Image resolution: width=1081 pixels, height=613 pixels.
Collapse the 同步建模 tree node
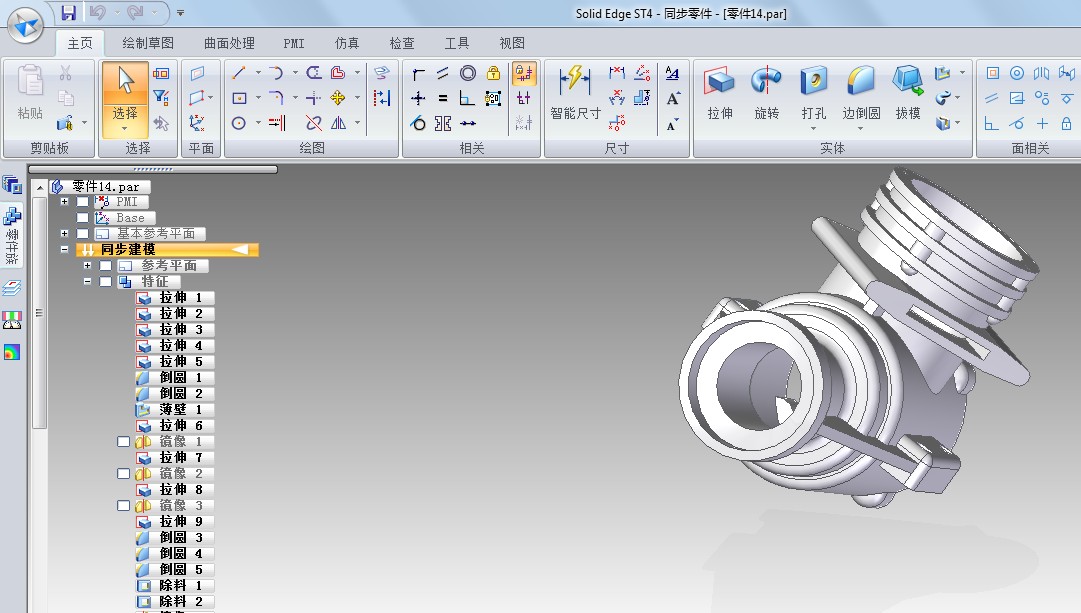65,250
